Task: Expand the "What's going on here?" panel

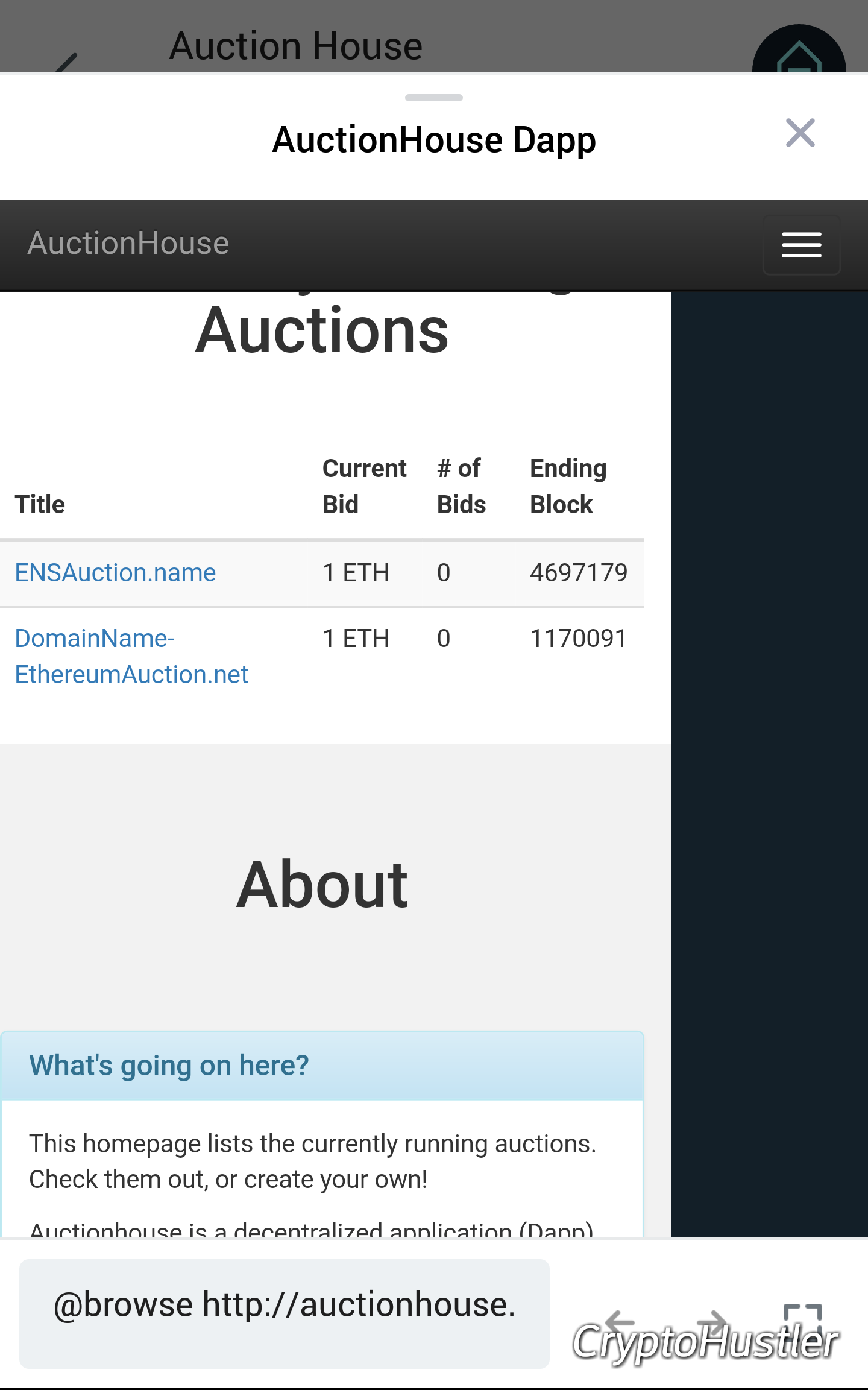Action: [x=169, y=1065]
